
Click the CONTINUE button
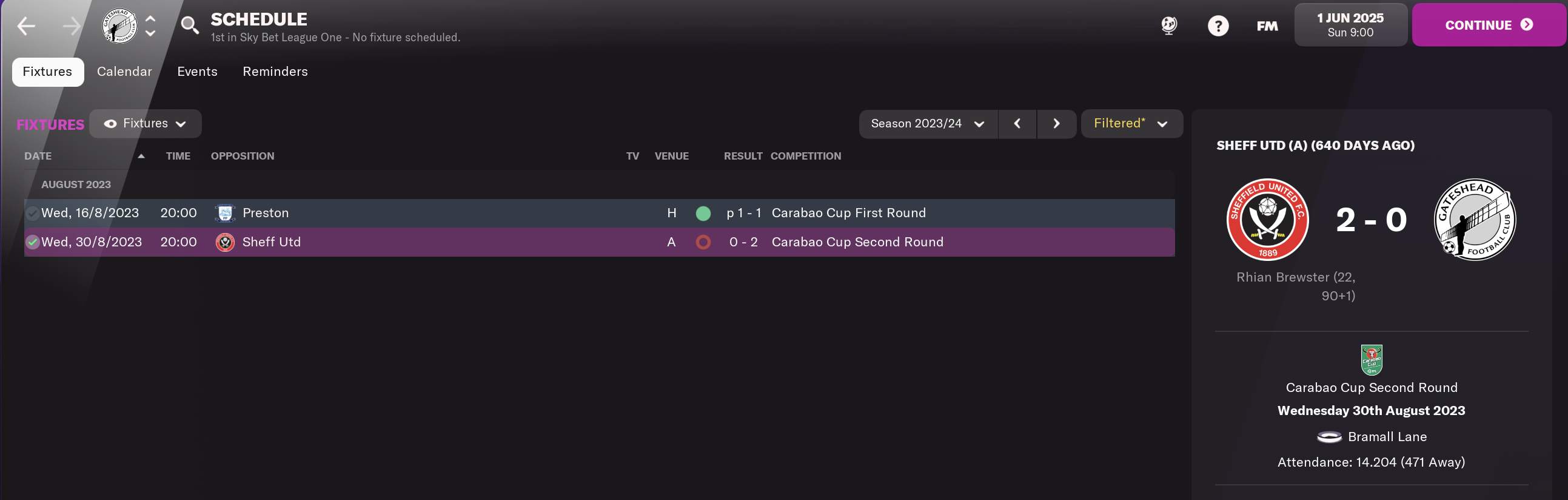coord(1489,25)
